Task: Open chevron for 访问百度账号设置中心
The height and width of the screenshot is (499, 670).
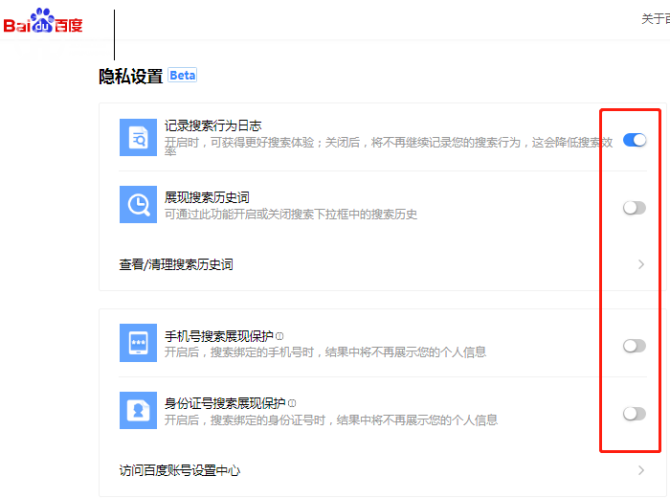Action: coord(641,470)
